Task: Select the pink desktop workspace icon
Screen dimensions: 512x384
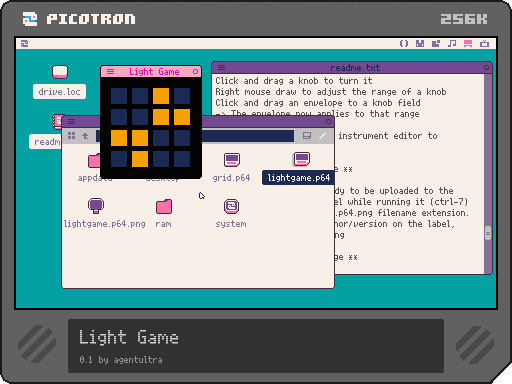Action: 468,43
